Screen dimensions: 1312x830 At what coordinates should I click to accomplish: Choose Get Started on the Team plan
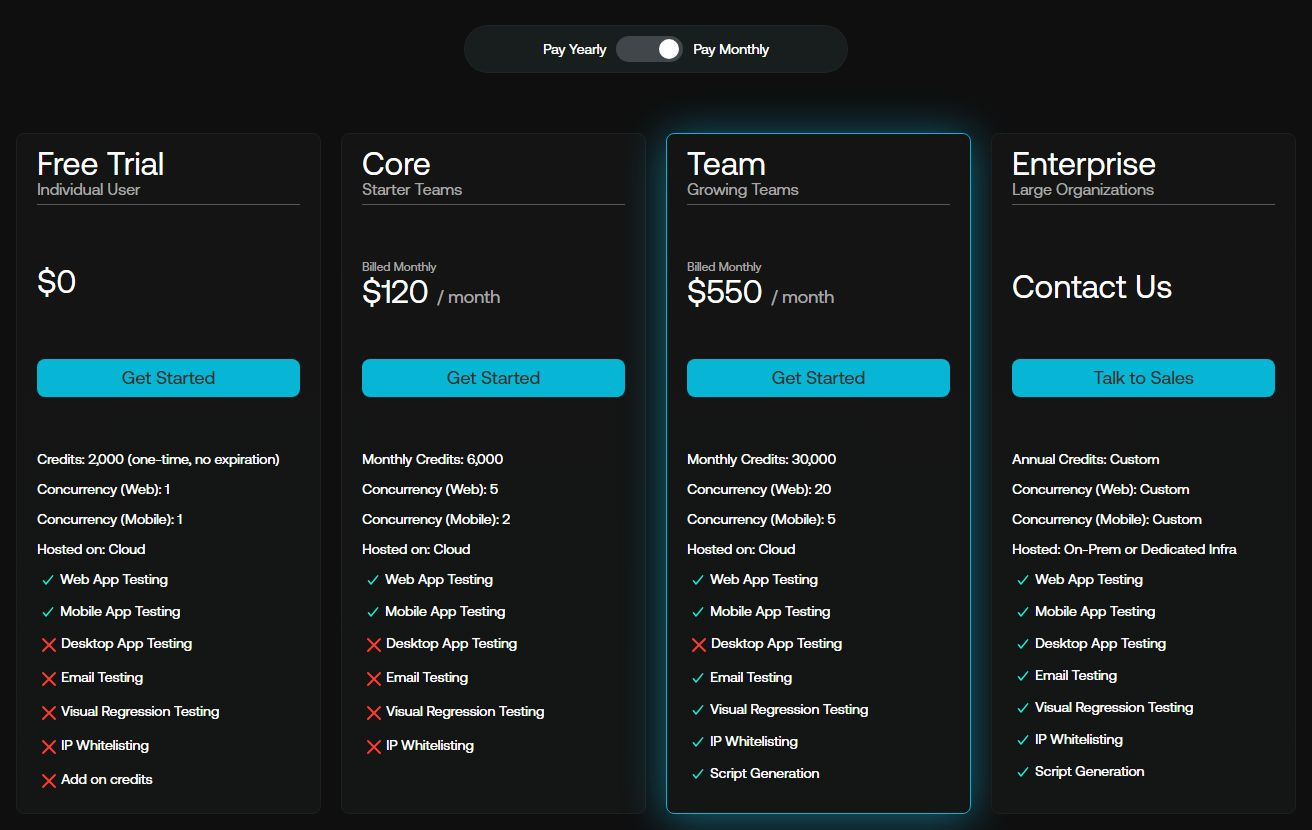coord(818,378)
